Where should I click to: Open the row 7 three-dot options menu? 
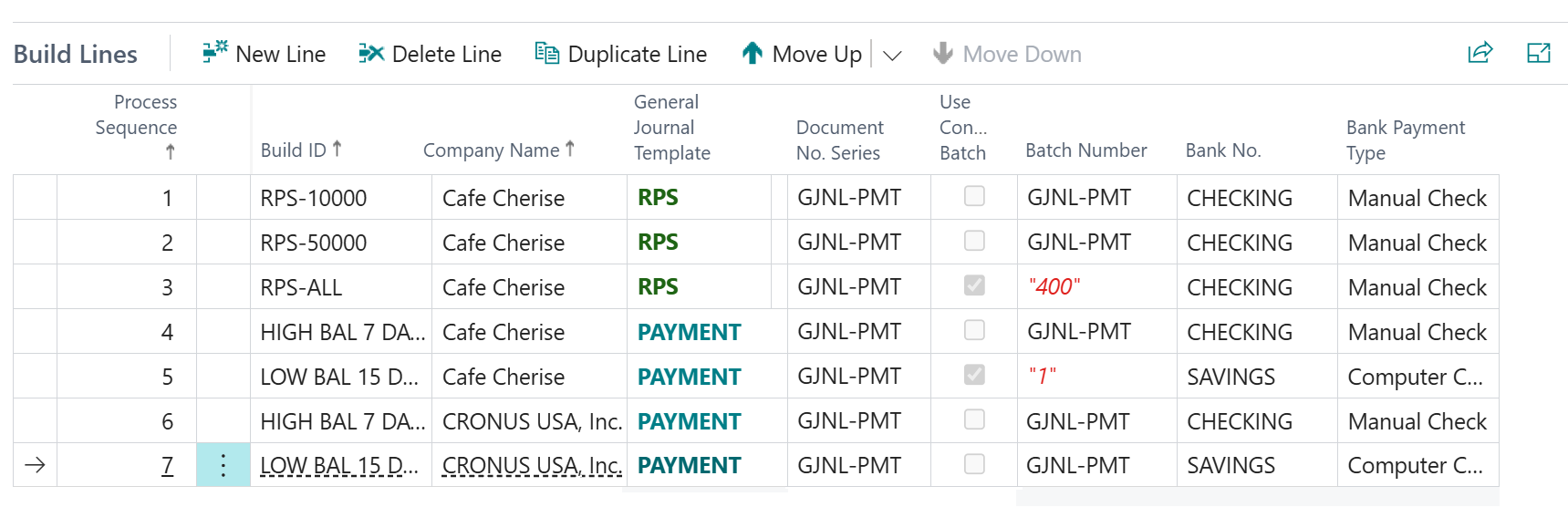(x=223, y=466)
